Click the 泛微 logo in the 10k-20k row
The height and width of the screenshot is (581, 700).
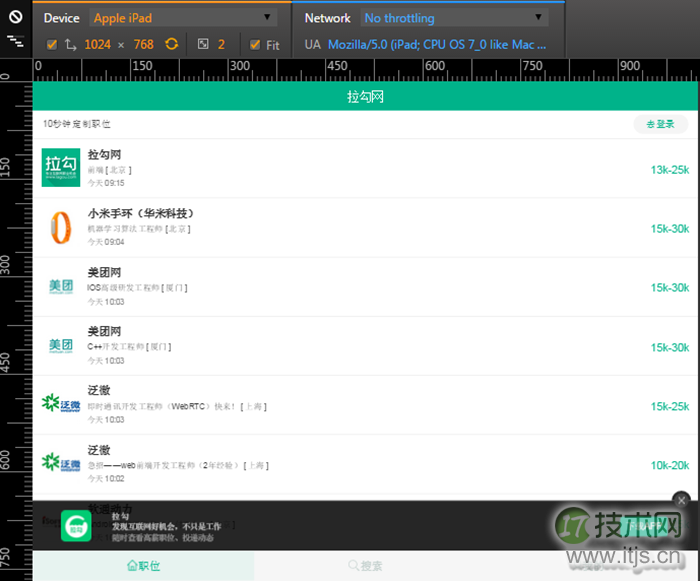pyautogui.click(x=61, y=463)
